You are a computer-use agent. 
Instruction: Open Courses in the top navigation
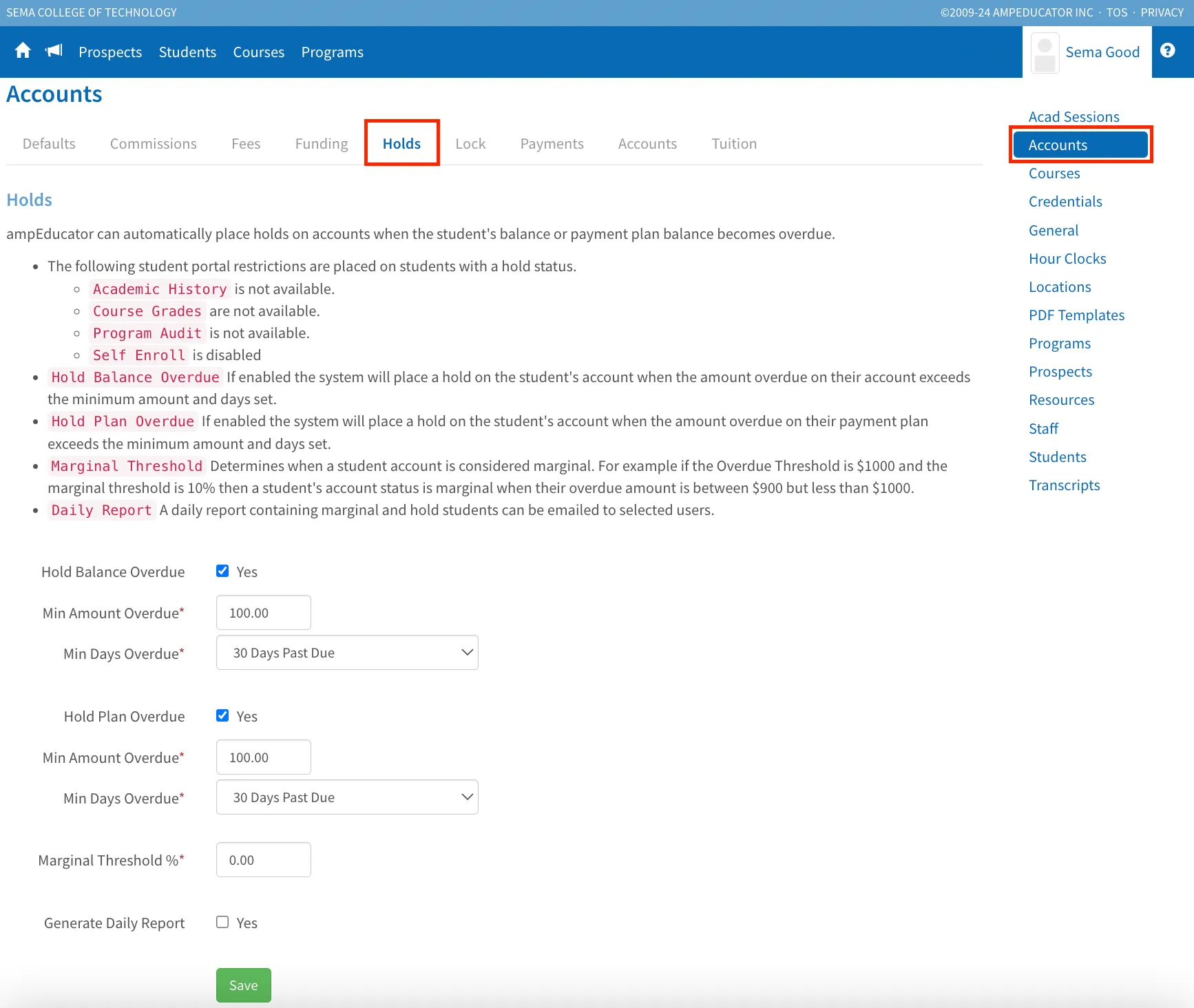tap(259, 52)
